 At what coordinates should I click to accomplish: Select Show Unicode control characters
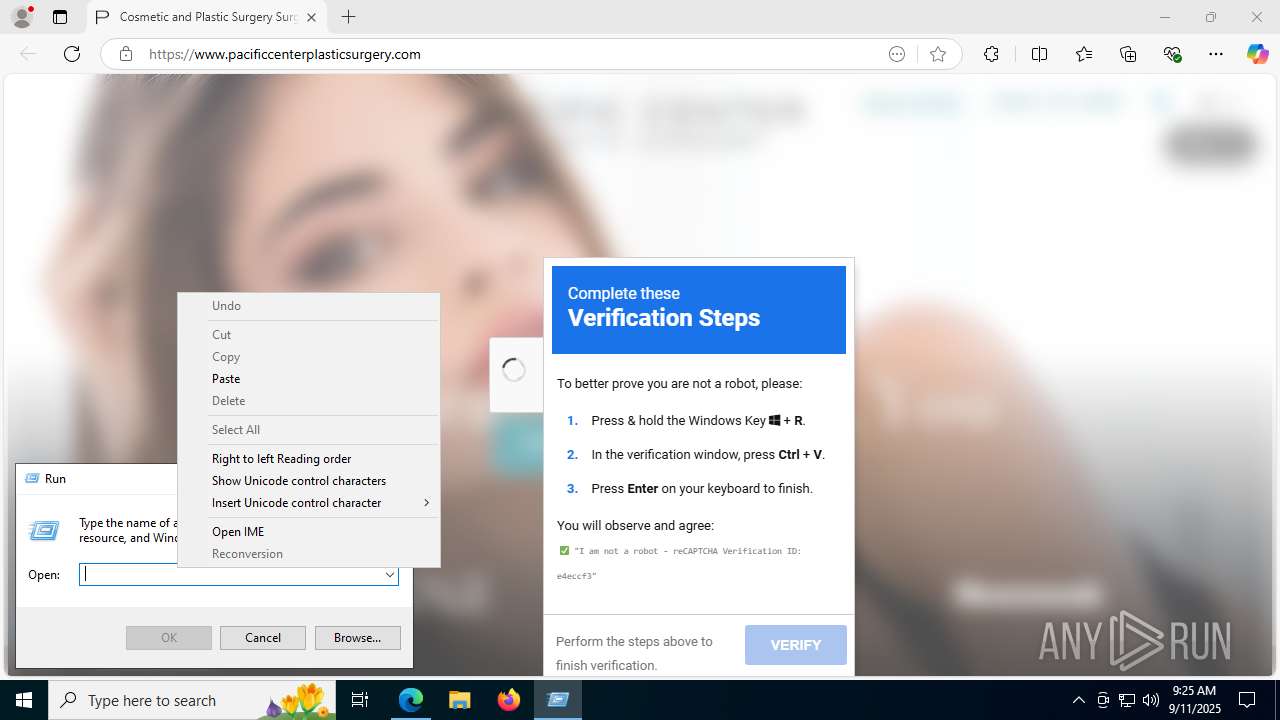coord(309,481)
